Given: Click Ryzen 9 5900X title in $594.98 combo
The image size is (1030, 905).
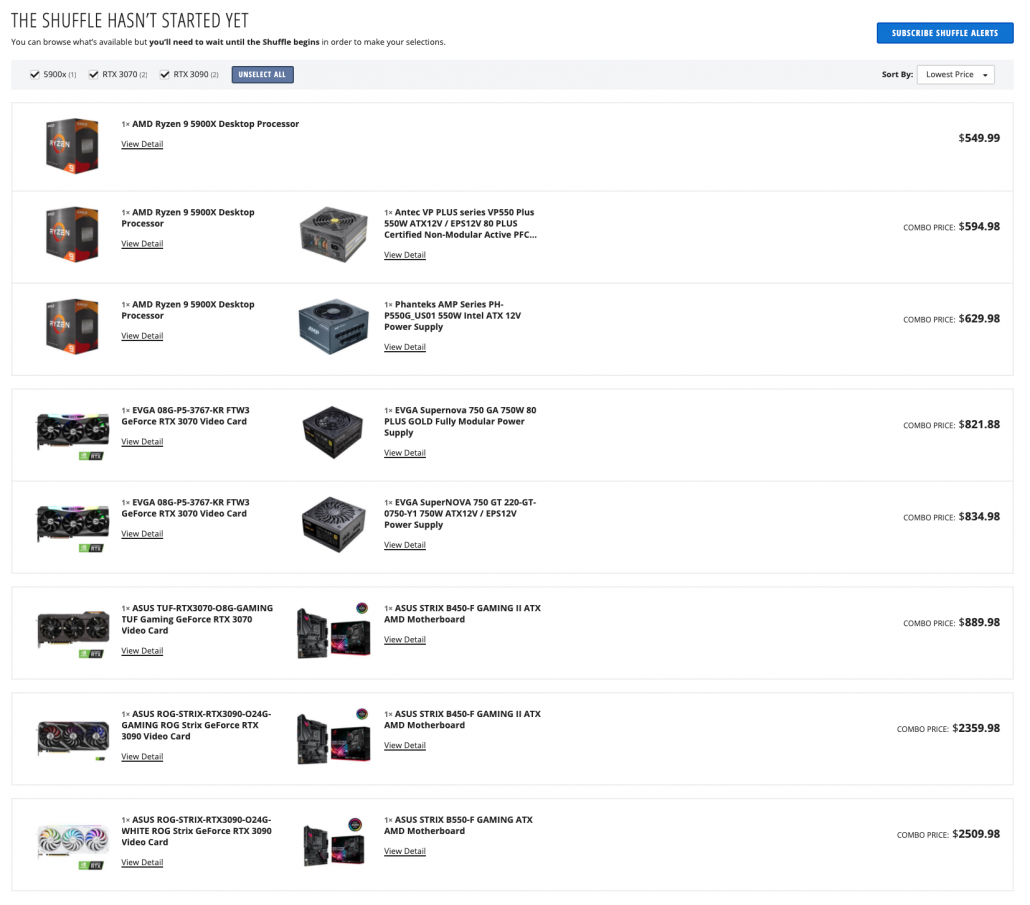Looking at the screenshot, I should point(188,218).
